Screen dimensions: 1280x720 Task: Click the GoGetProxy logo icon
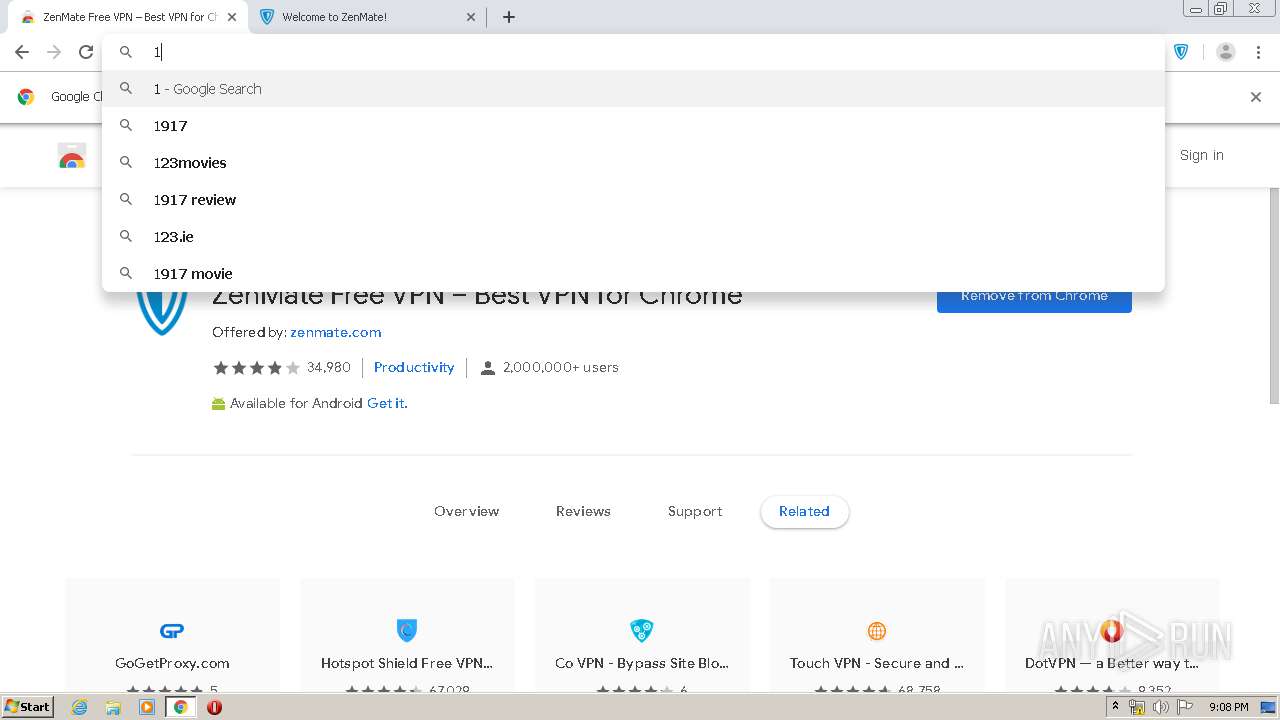[x=172, y=631]
